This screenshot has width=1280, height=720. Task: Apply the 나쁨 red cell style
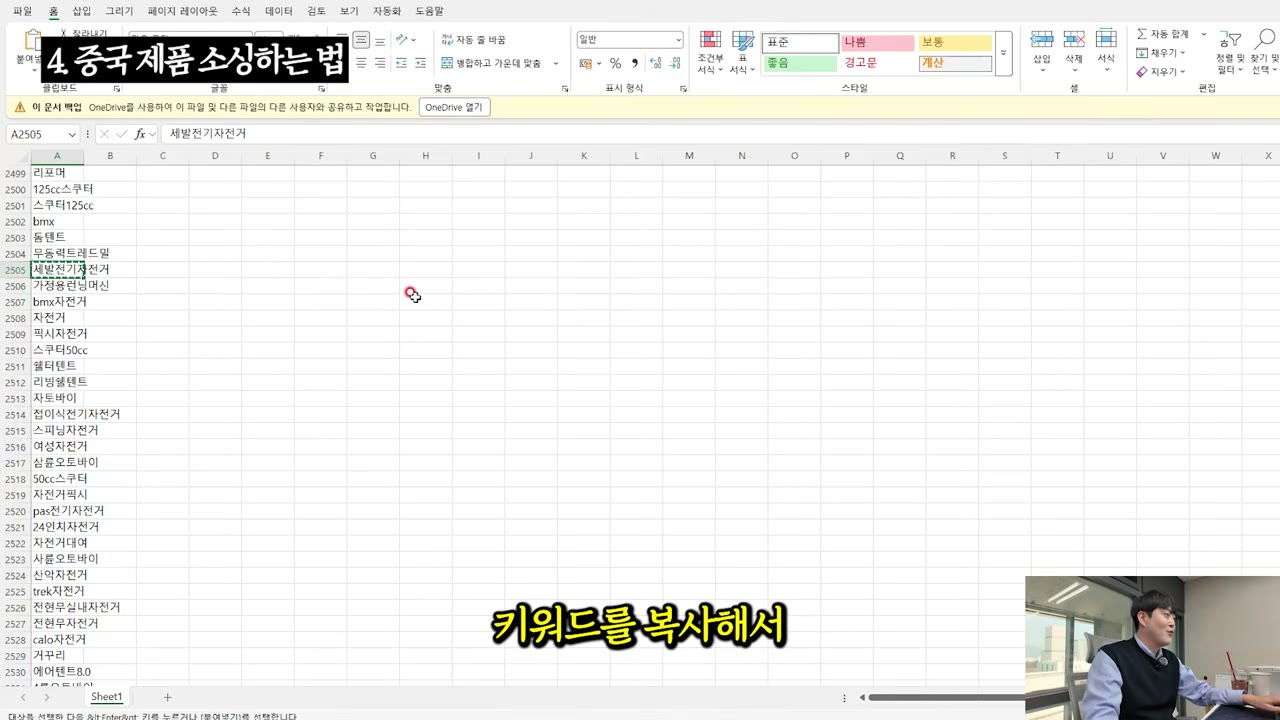(x=877, y=42)
